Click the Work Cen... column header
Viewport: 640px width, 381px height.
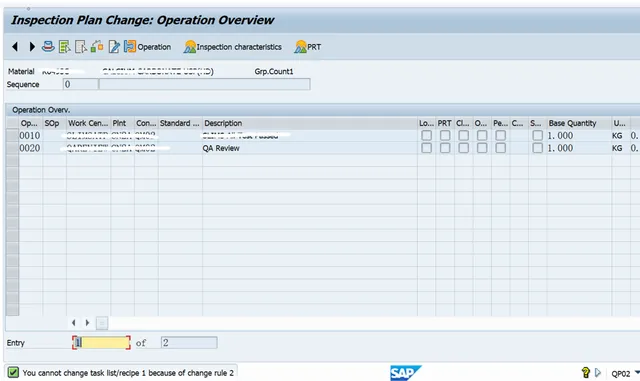click(88, 123)
